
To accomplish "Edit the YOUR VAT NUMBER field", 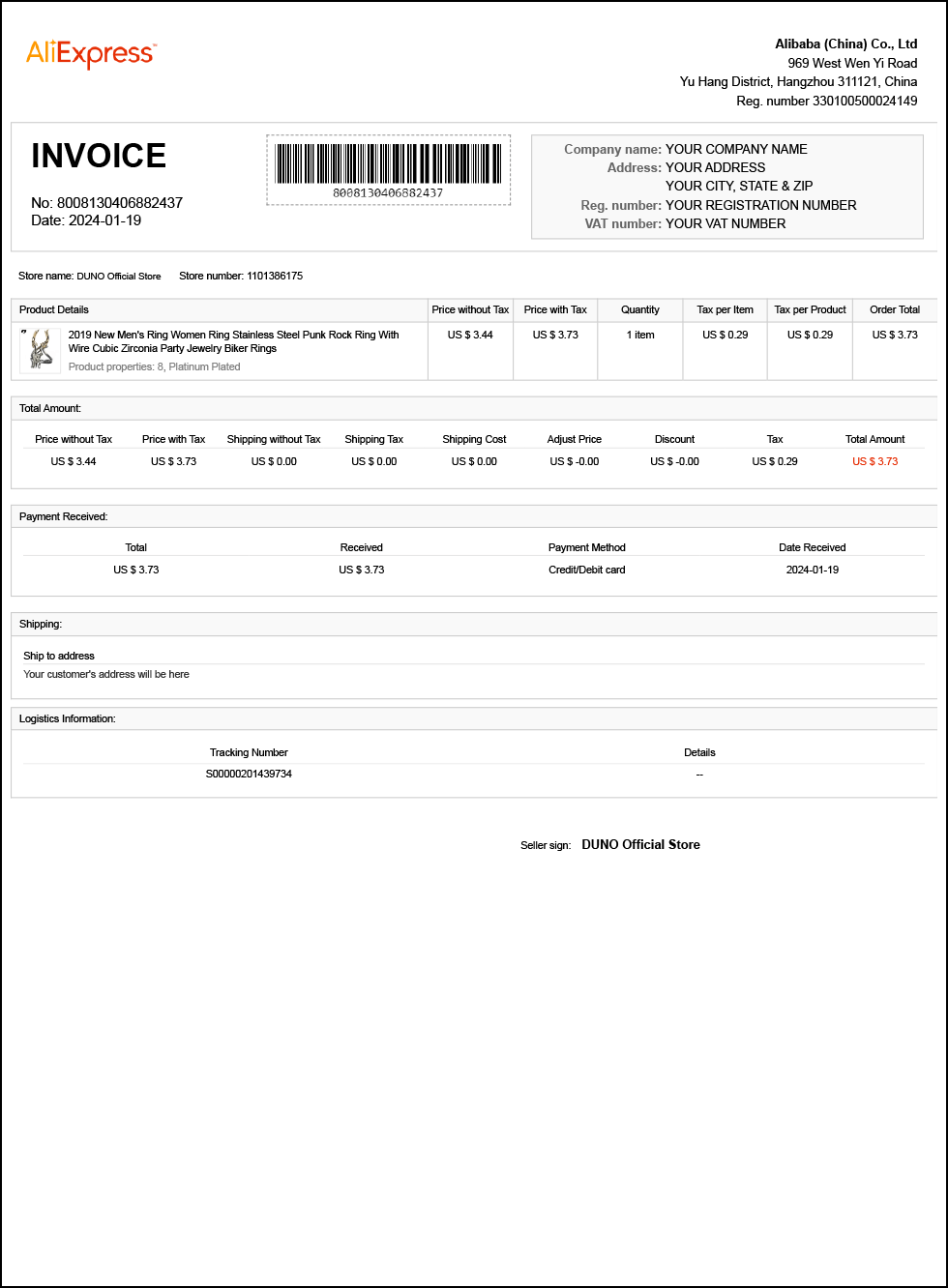I will [725, 223].
